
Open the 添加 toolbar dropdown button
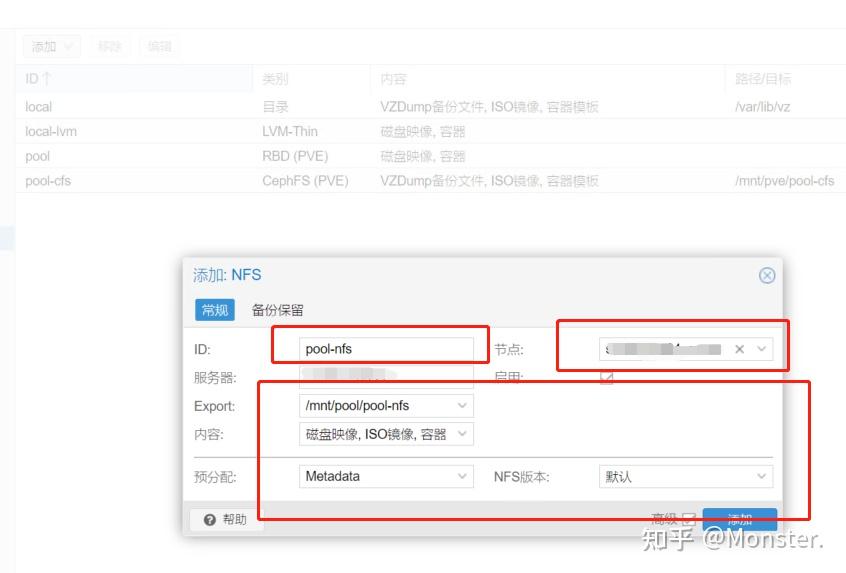[x=52, y=47]
